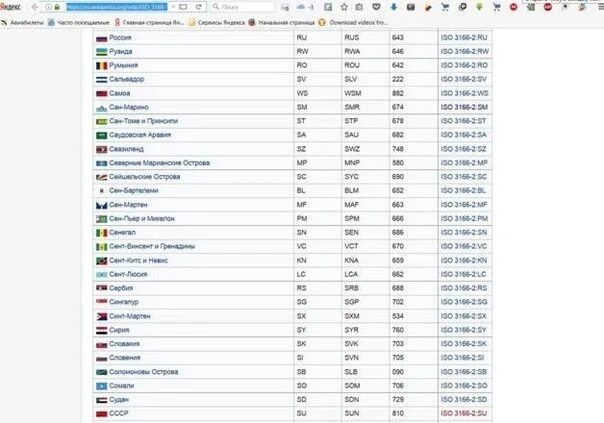Open the Сербия country link

coord(121,288)
